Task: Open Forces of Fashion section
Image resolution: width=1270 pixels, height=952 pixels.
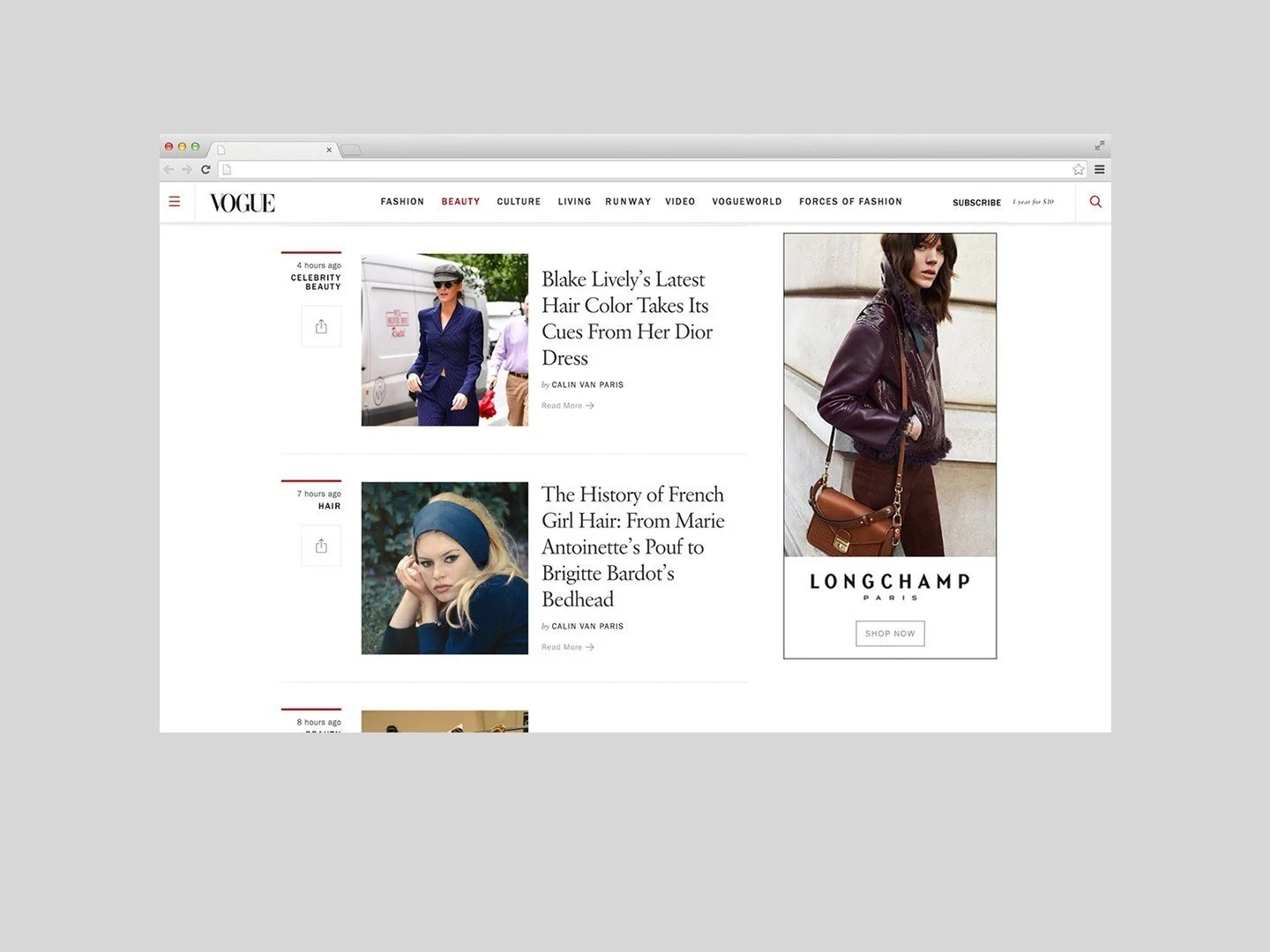Action: tap(850, 202)
